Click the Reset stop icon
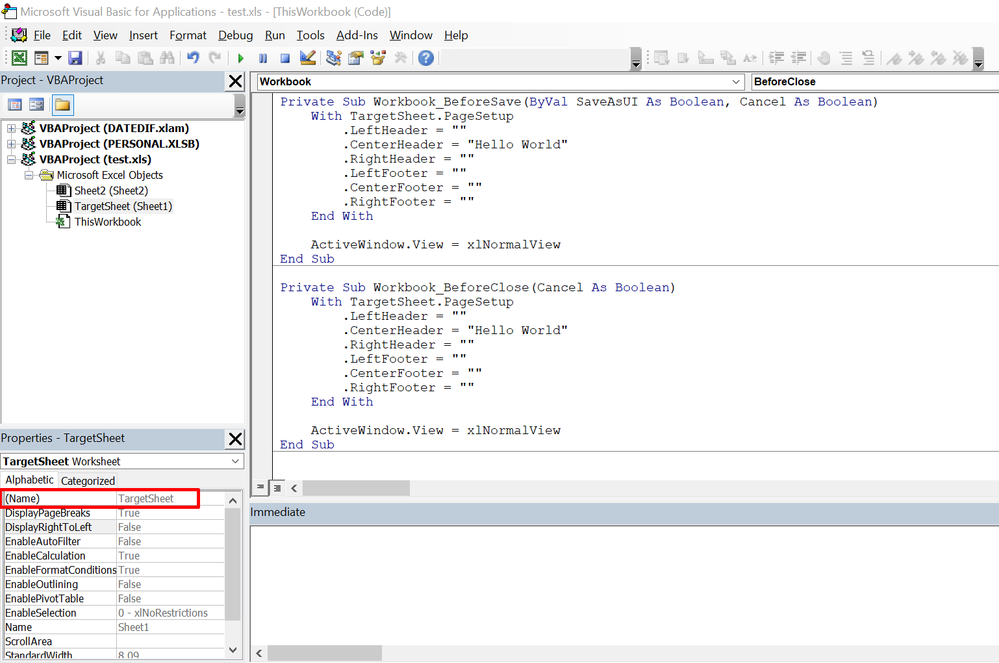The height and width of the screenshot is (663, 999). pyautogui.click(x=285, y=58)
